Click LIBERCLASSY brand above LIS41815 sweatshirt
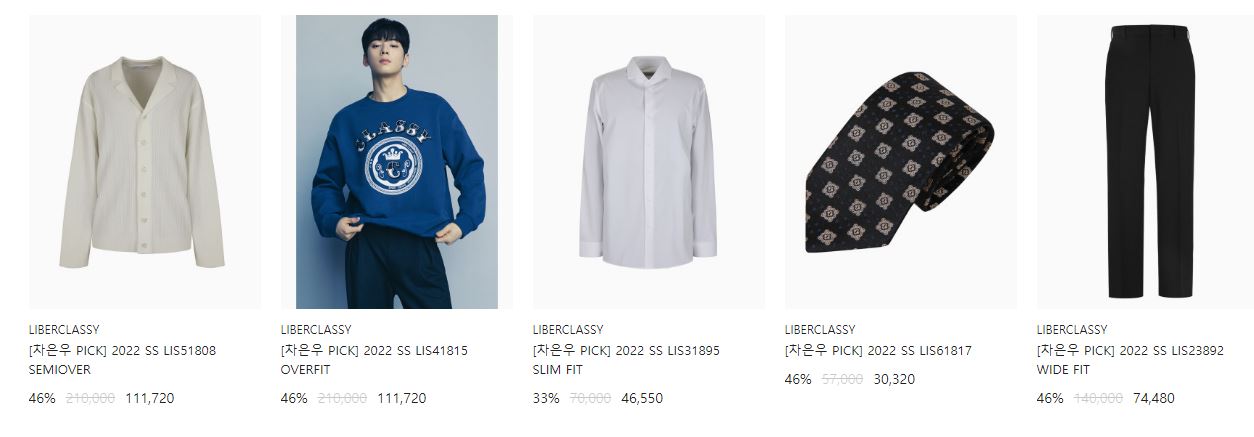This screenshot has height=437, width=1254. [x=316, y=330]
